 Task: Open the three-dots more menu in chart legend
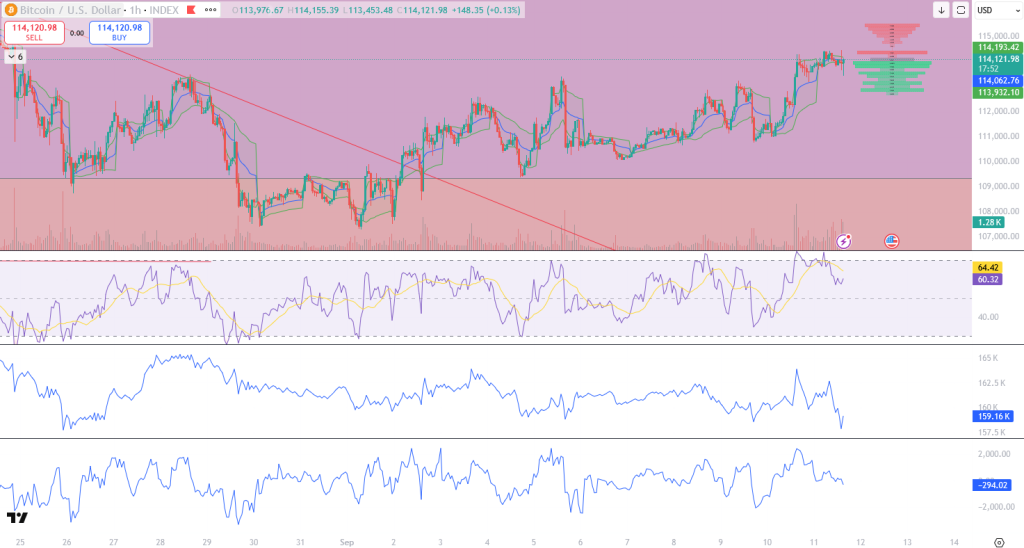point(210,10)
